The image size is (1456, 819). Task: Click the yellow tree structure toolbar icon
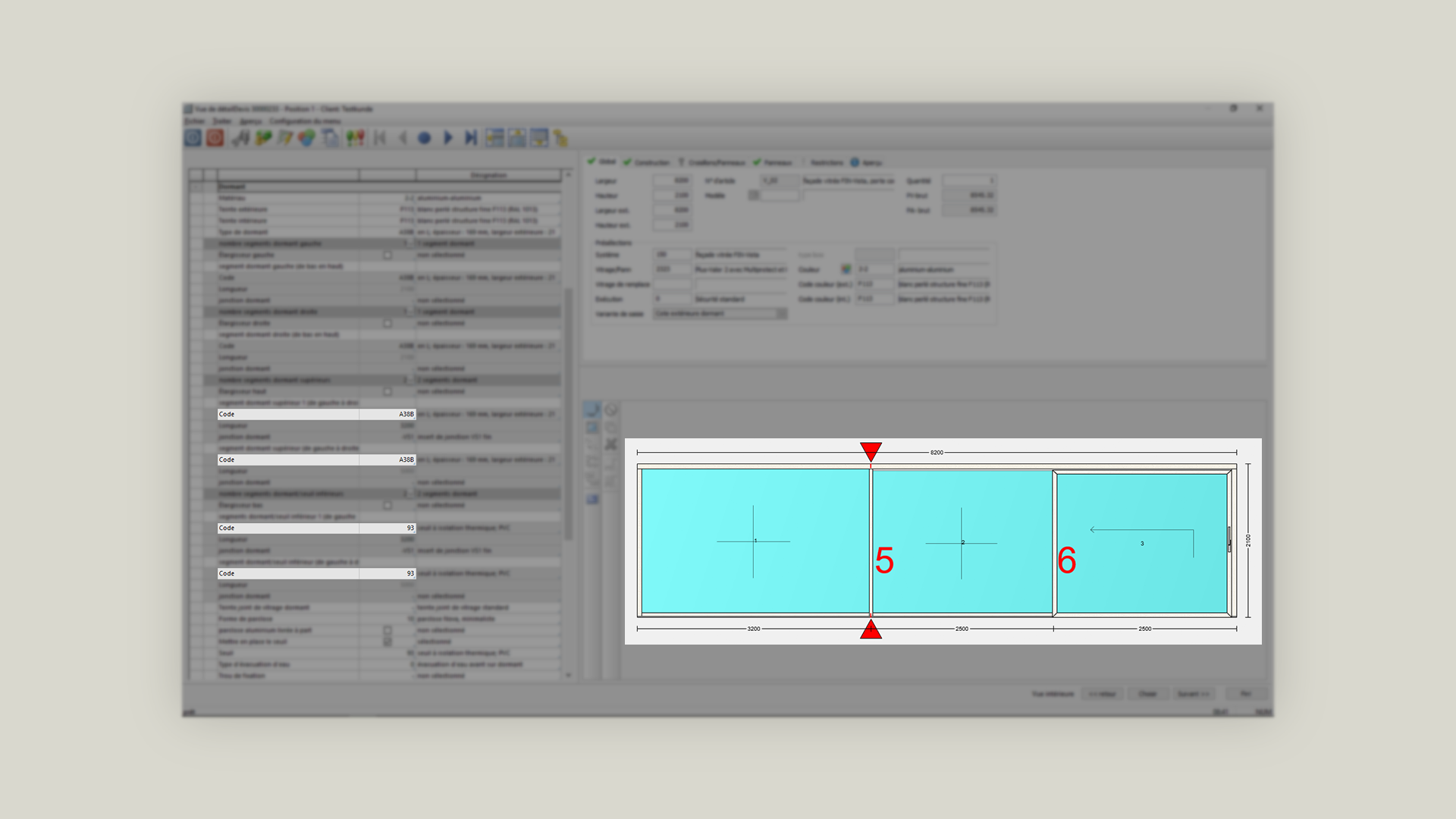(560, 137)
